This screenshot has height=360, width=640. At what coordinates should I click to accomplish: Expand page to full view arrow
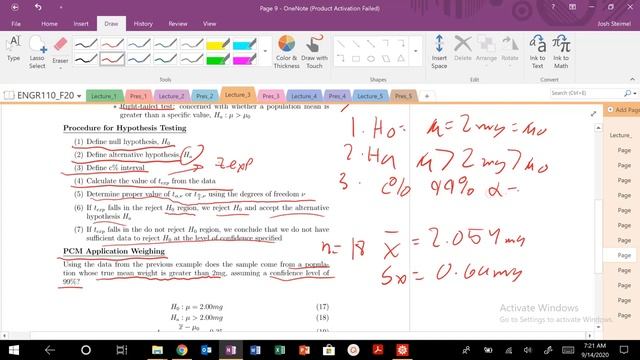pyautogui.click(x=593, y=114)
